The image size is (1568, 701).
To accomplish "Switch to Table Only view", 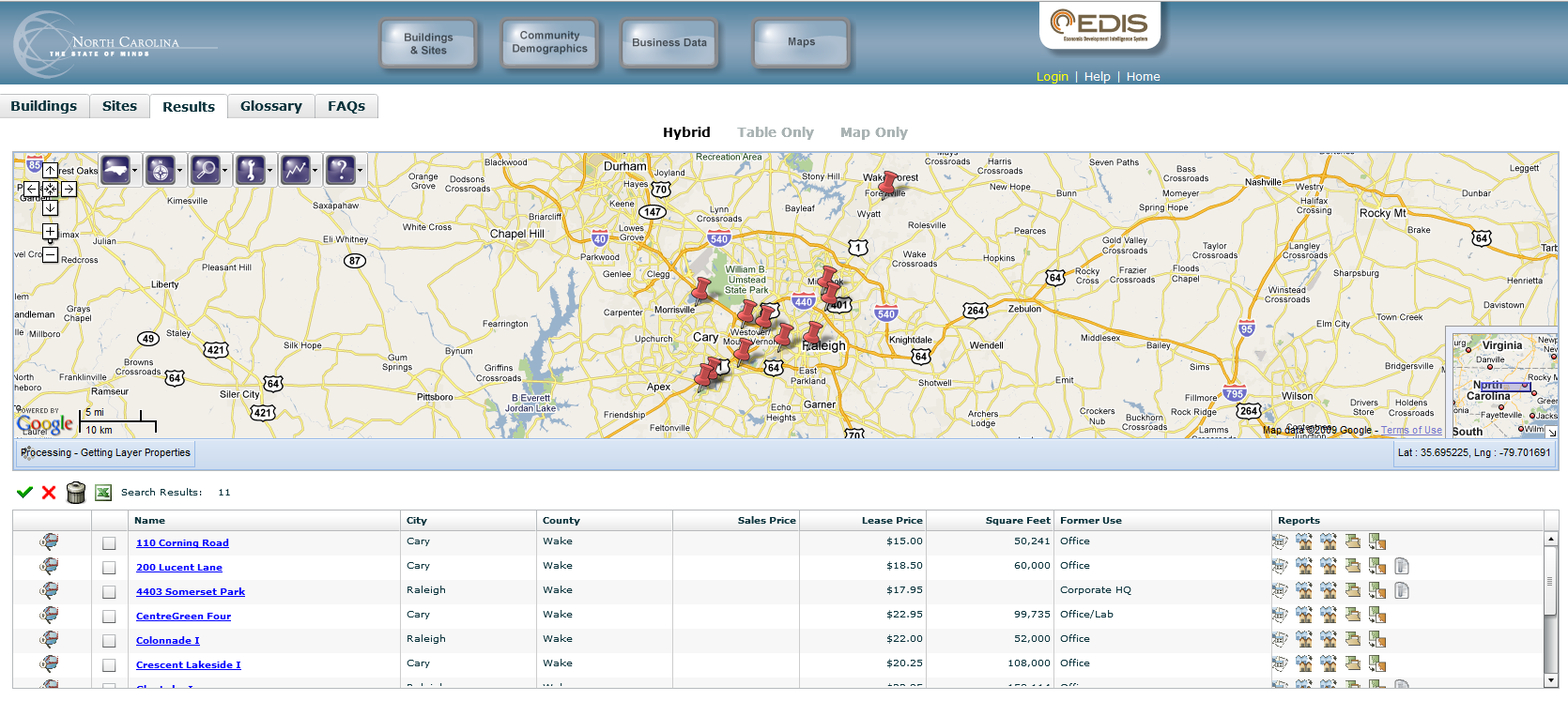I will (x=775, y=132).
